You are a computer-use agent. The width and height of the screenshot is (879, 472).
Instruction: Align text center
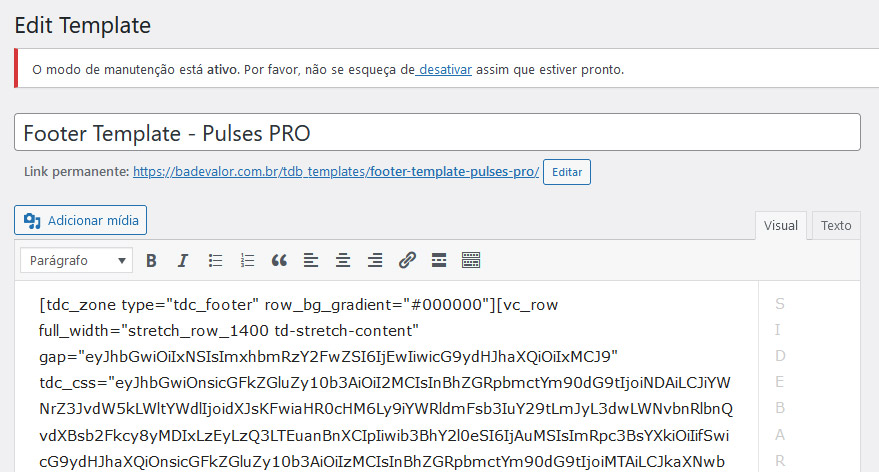click(x=343, y=261)
